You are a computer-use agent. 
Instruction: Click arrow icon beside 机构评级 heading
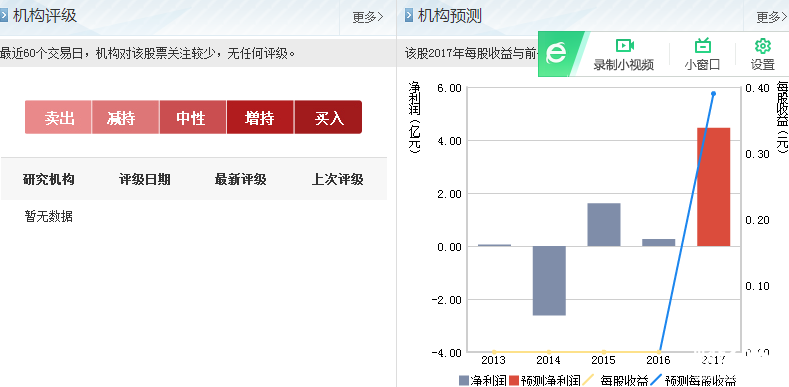(4, 16)
